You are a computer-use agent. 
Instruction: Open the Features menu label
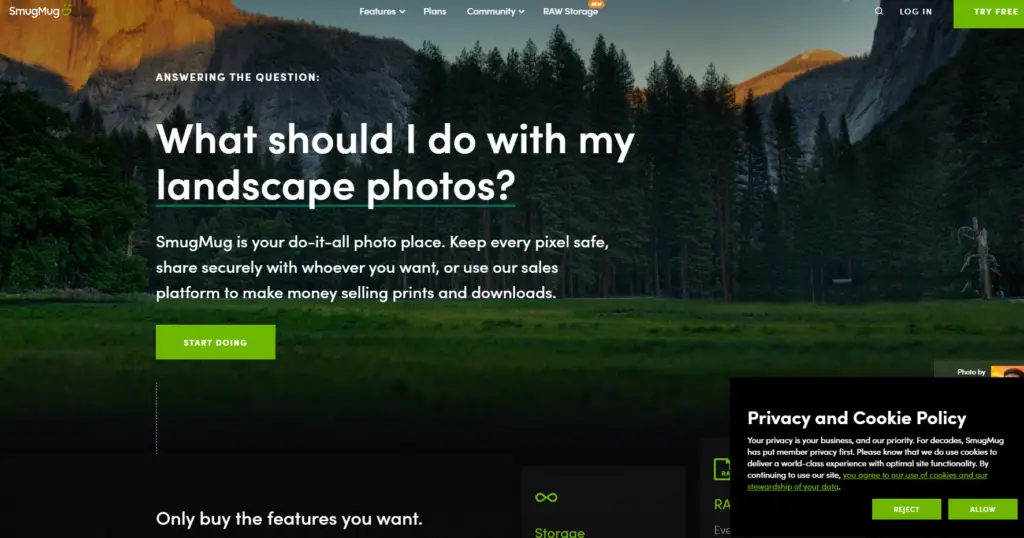[x=377, y=12]
